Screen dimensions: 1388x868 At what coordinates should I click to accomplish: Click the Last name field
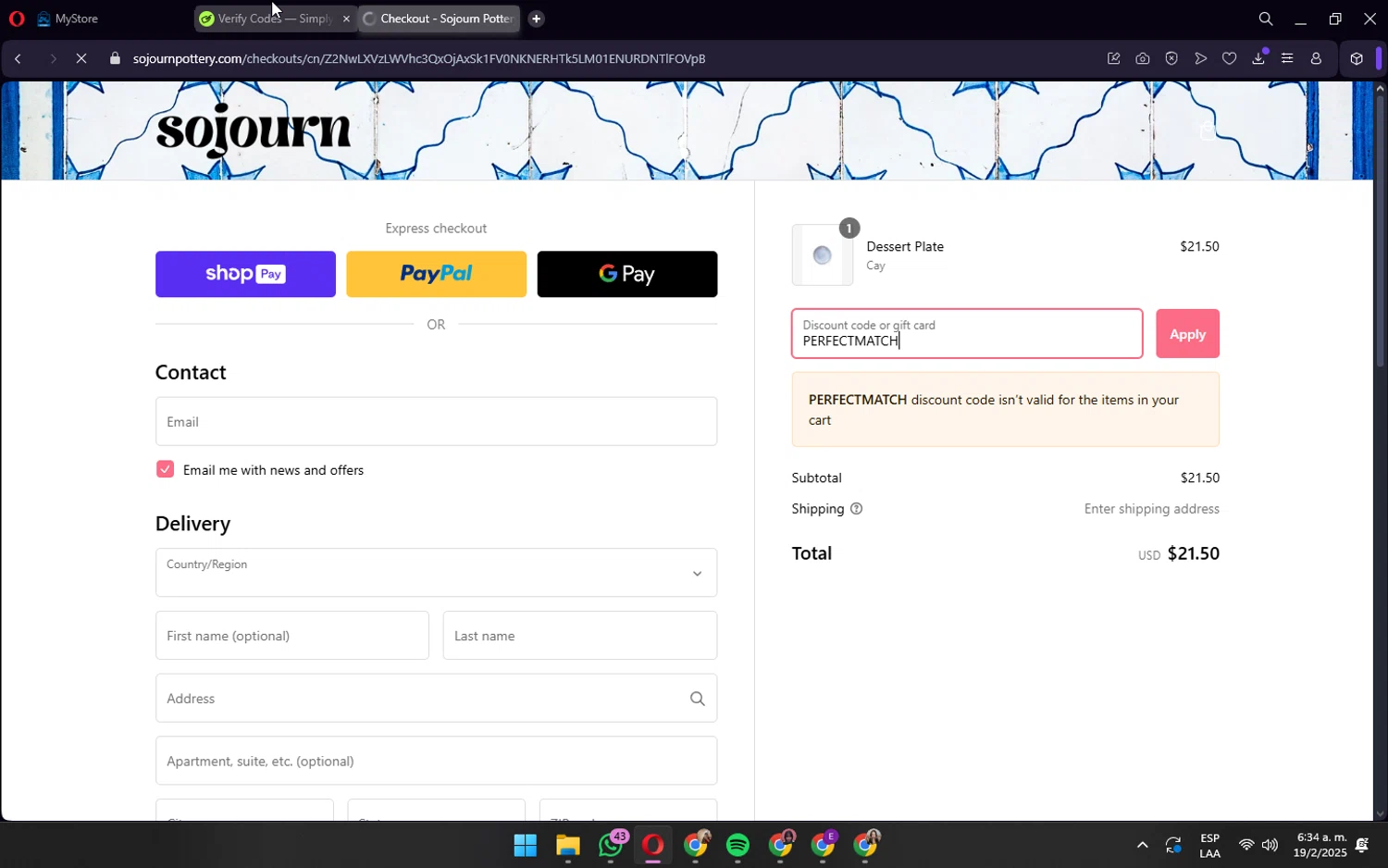(580, 636)
